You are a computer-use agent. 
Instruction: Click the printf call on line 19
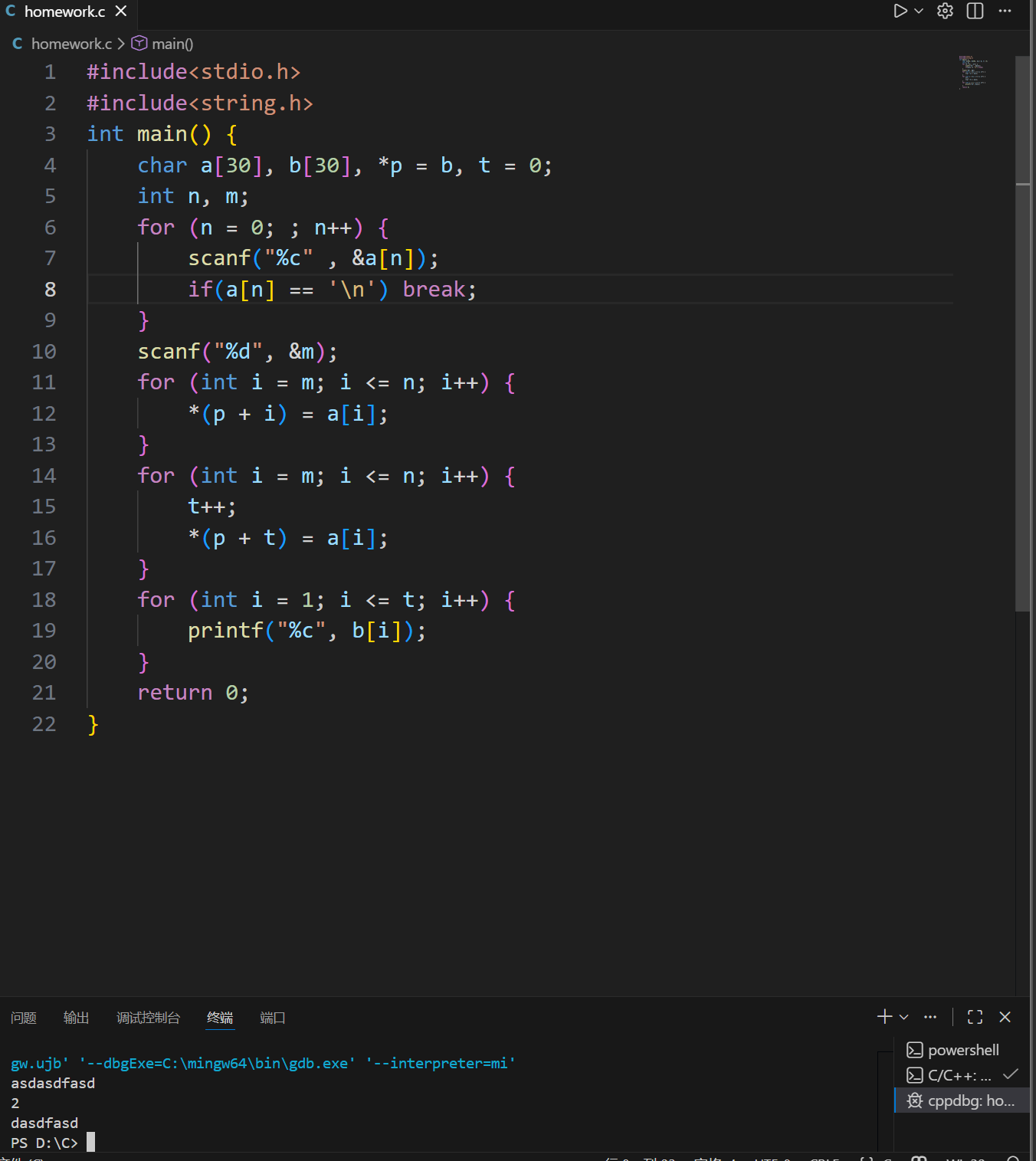click(307, 631)
